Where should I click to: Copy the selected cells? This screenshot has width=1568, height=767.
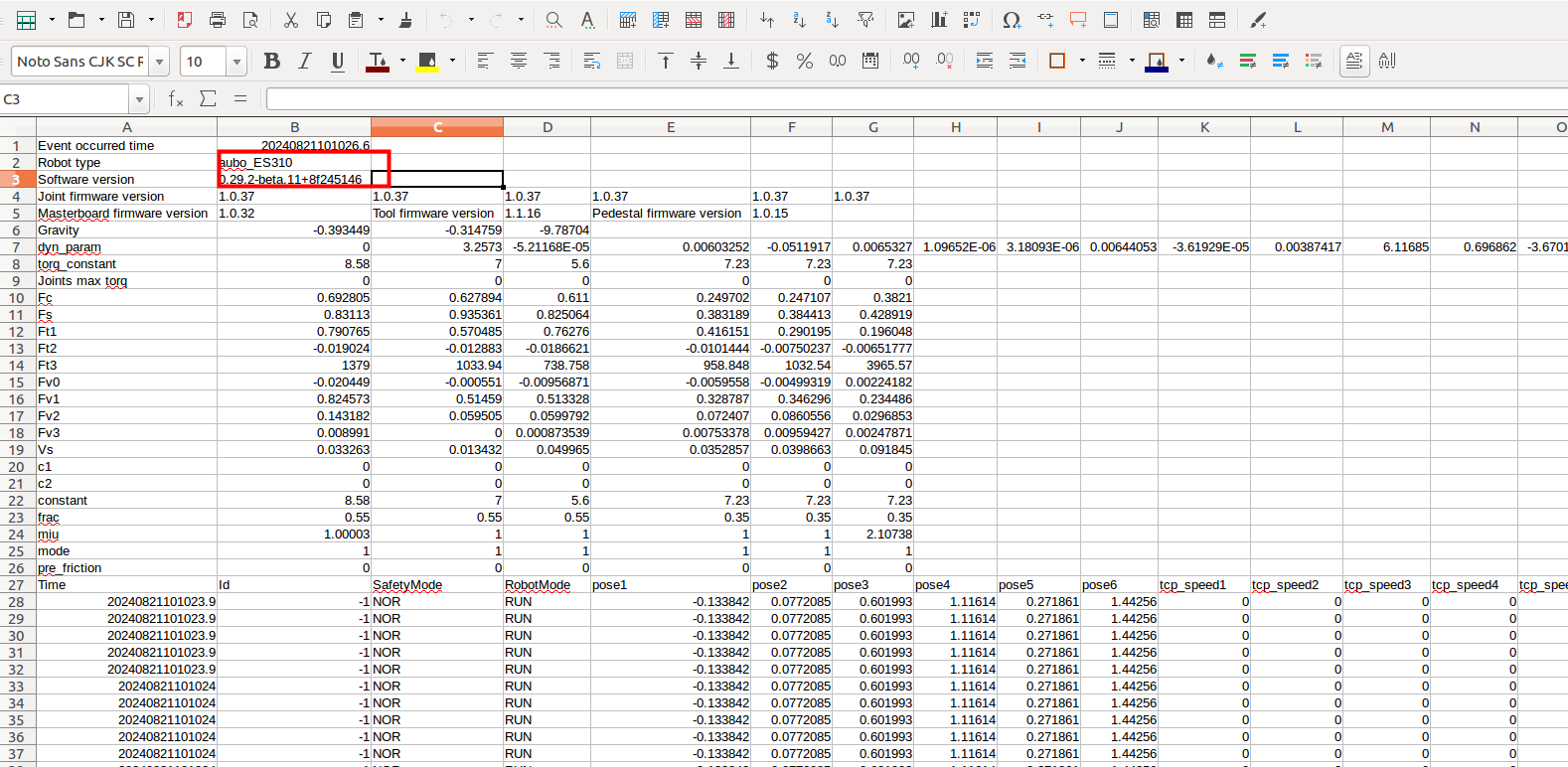pos(324,20)
